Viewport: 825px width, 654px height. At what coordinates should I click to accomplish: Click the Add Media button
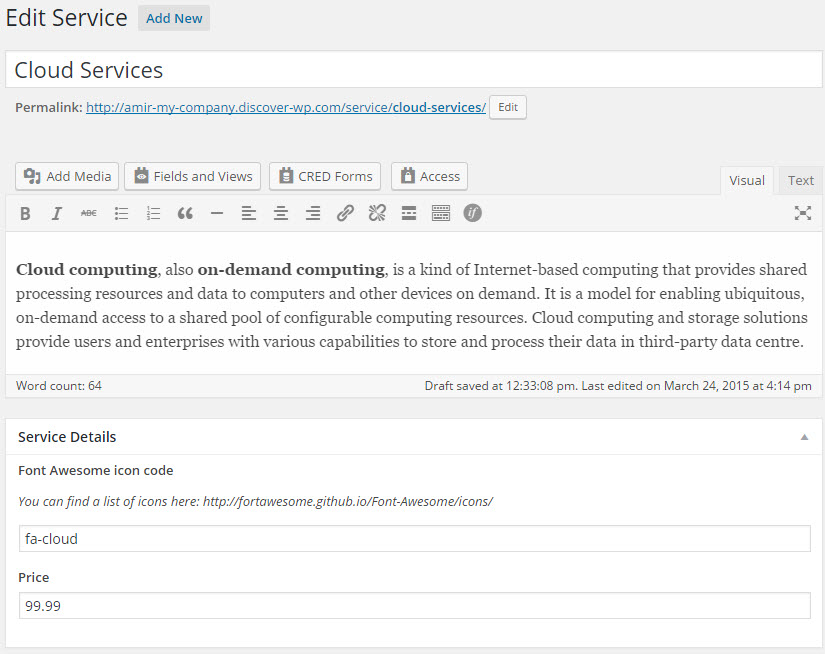[x=67, y=176]
